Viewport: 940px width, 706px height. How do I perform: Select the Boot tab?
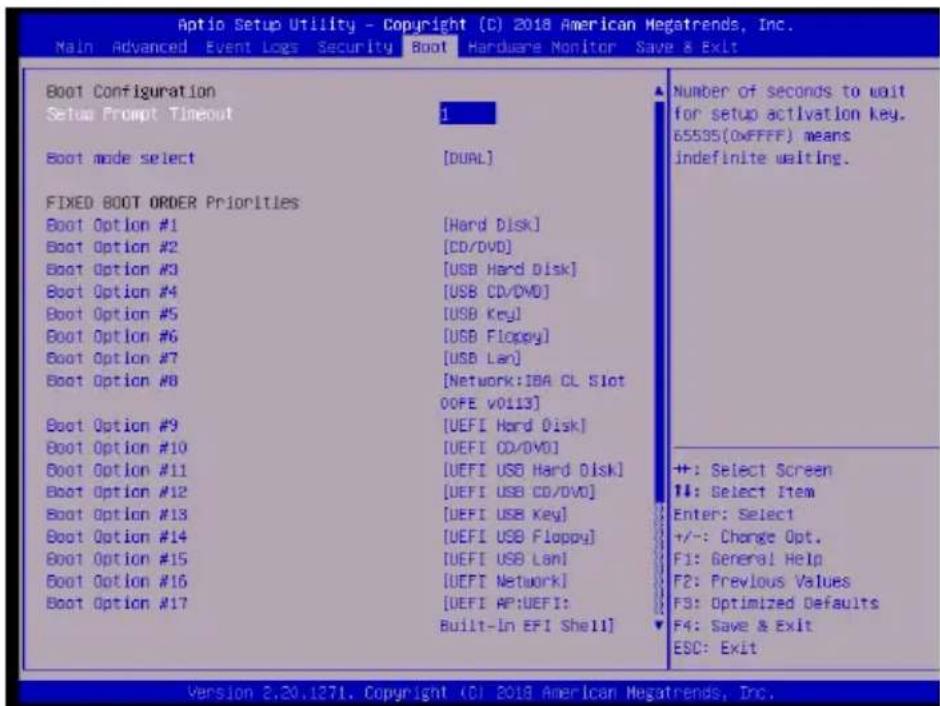pos(429,47)
